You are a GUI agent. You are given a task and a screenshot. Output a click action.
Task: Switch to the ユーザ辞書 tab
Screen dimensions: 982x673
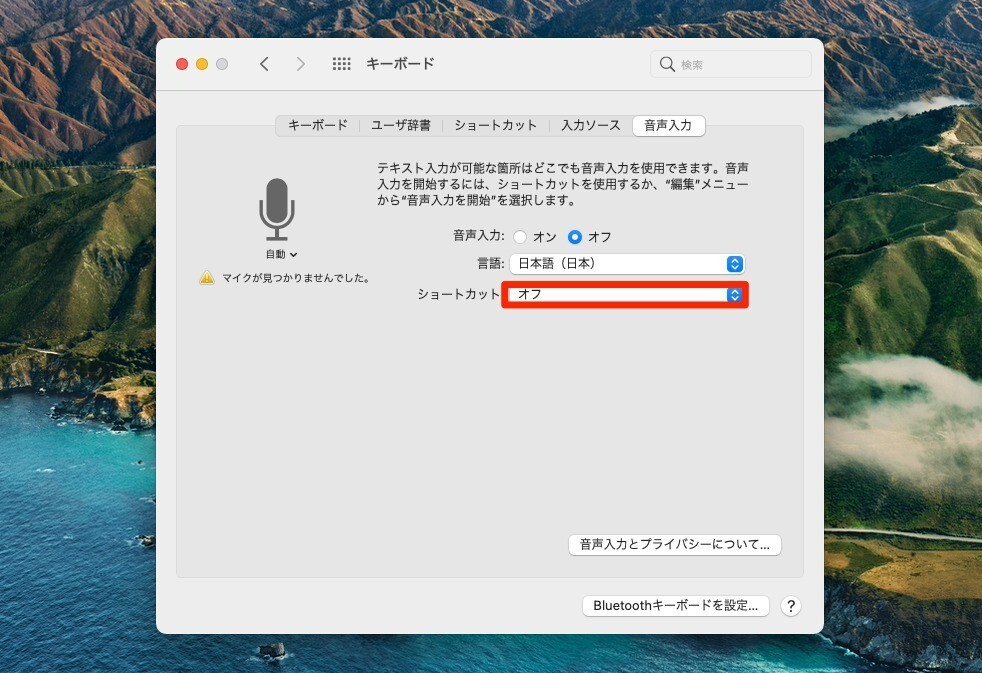pos(401,125)
